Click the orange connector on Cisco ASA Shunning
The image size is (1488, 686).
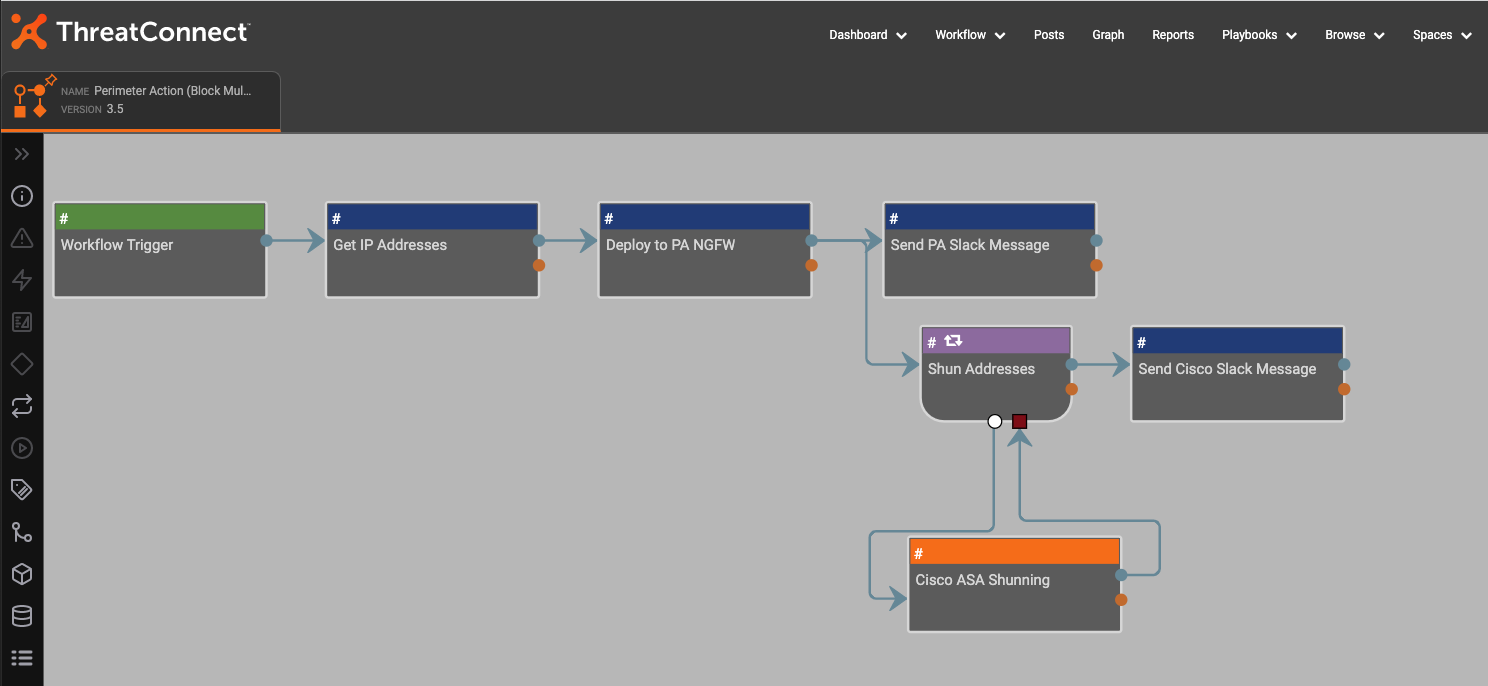pyautogui.click(x=1122, y=600)
